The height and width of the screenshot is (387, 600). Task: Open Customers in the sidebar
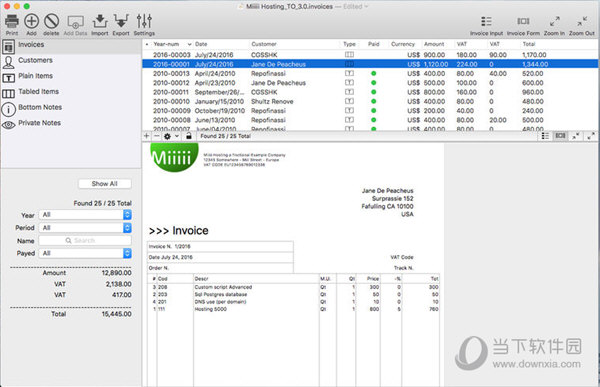71,61
